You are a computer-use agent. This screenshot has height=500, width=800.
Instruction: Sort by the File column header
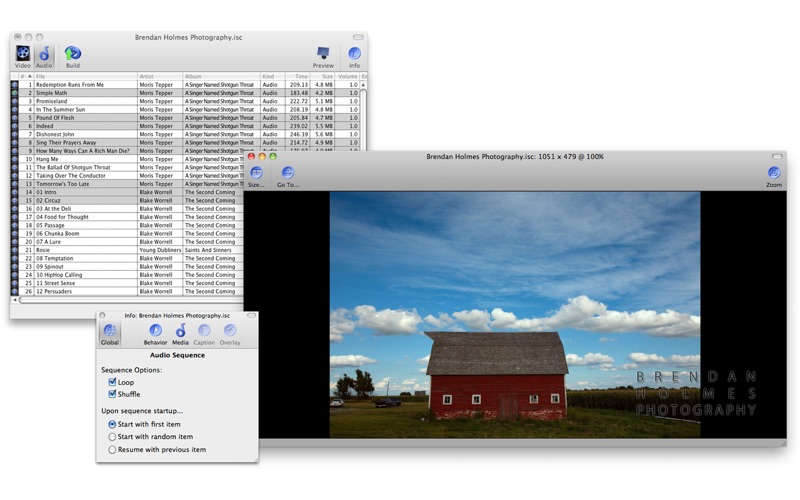tap(86, 76)
